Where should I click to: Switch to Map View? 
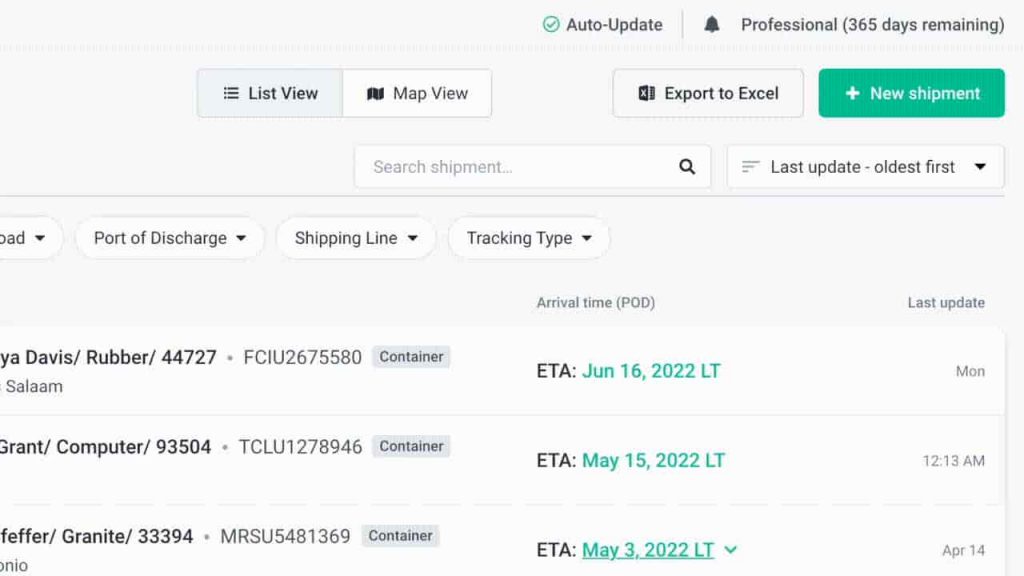tap(418, 93)
